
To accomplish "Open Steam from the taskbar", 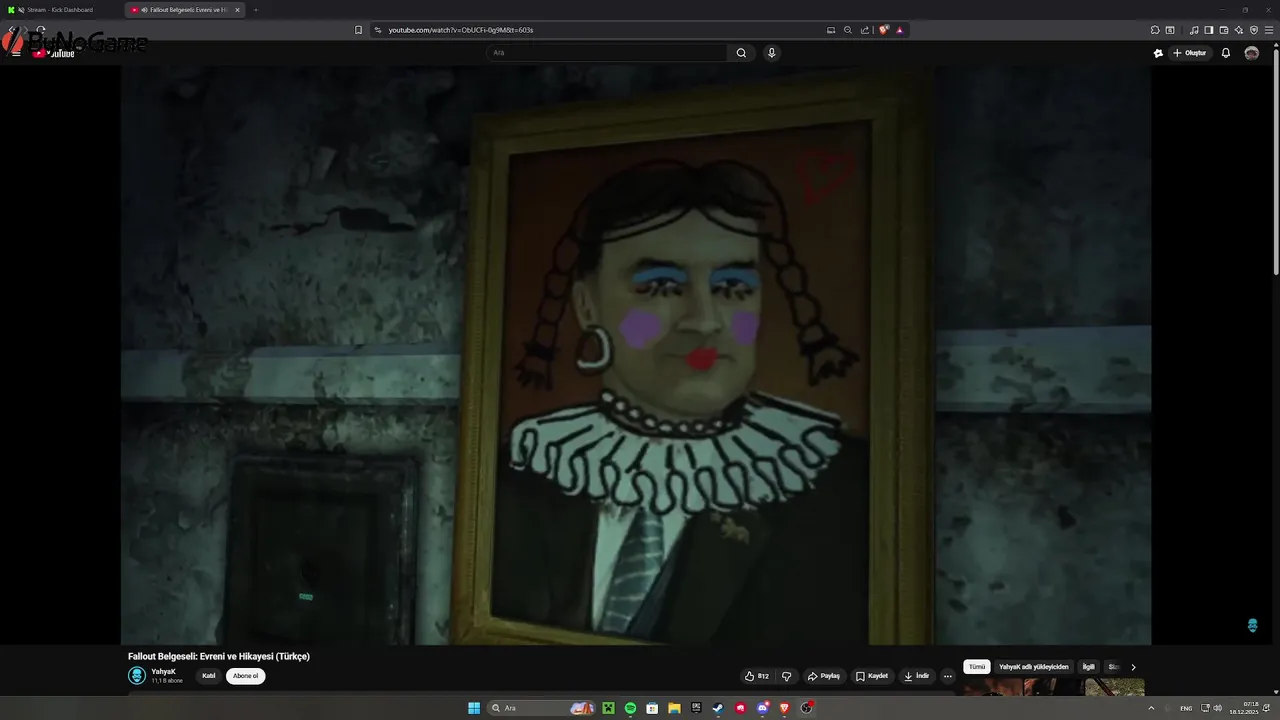I will [x=718, y=708].
